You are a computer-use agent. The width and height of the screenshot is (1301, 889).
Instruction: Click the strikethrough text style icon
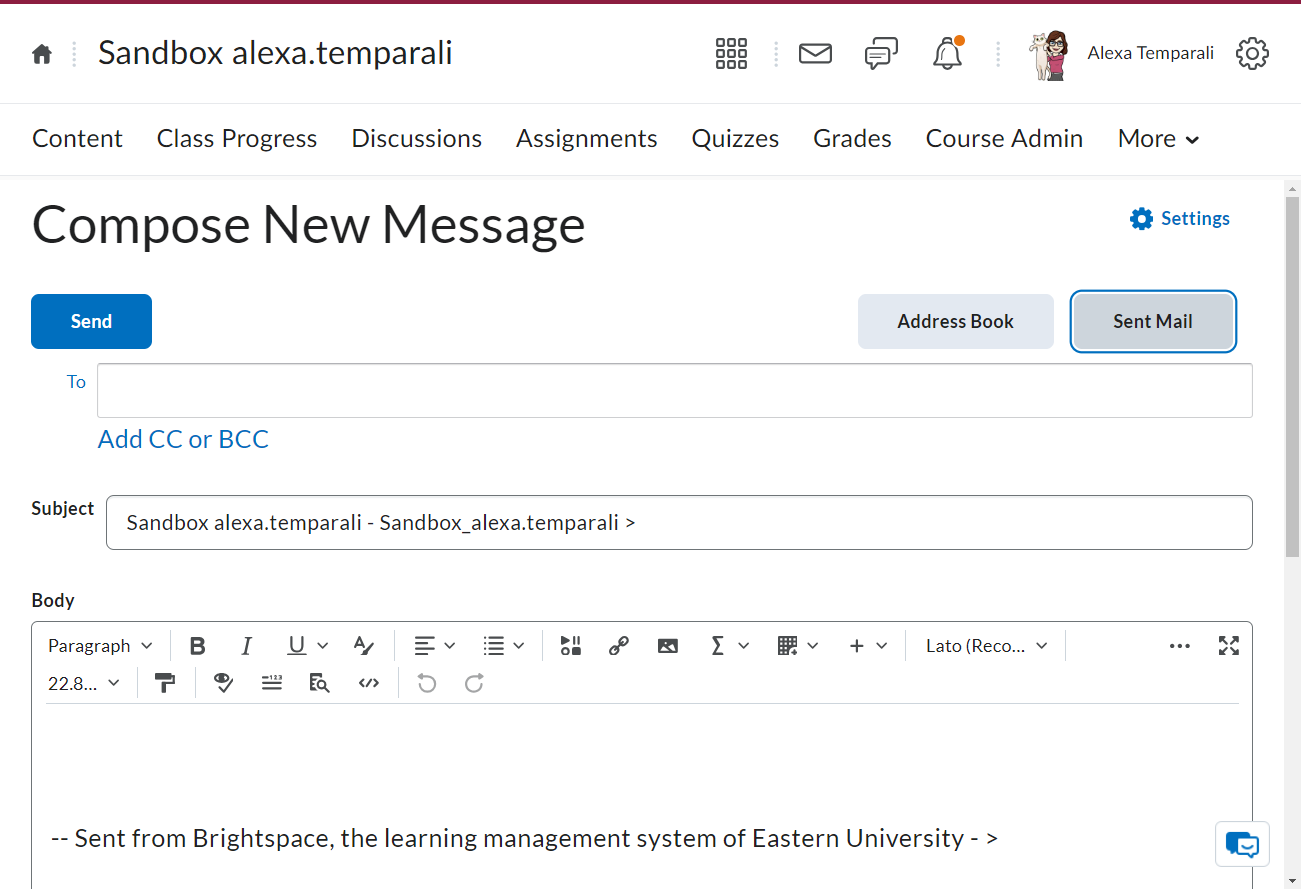coord(364,646)
